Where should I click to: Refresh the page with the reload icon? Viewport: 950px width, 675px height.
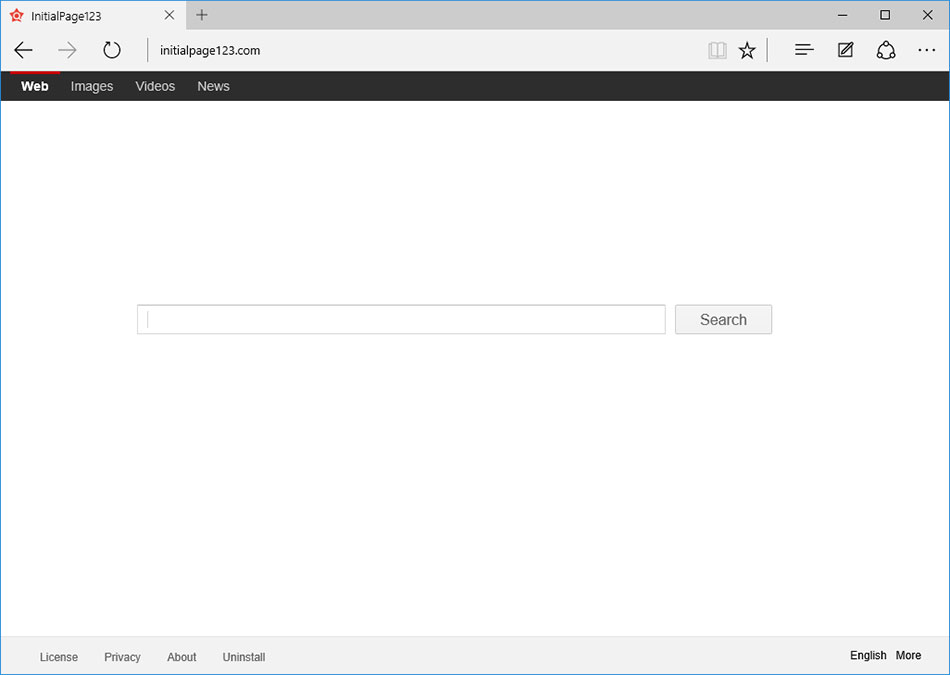[112, 51]
